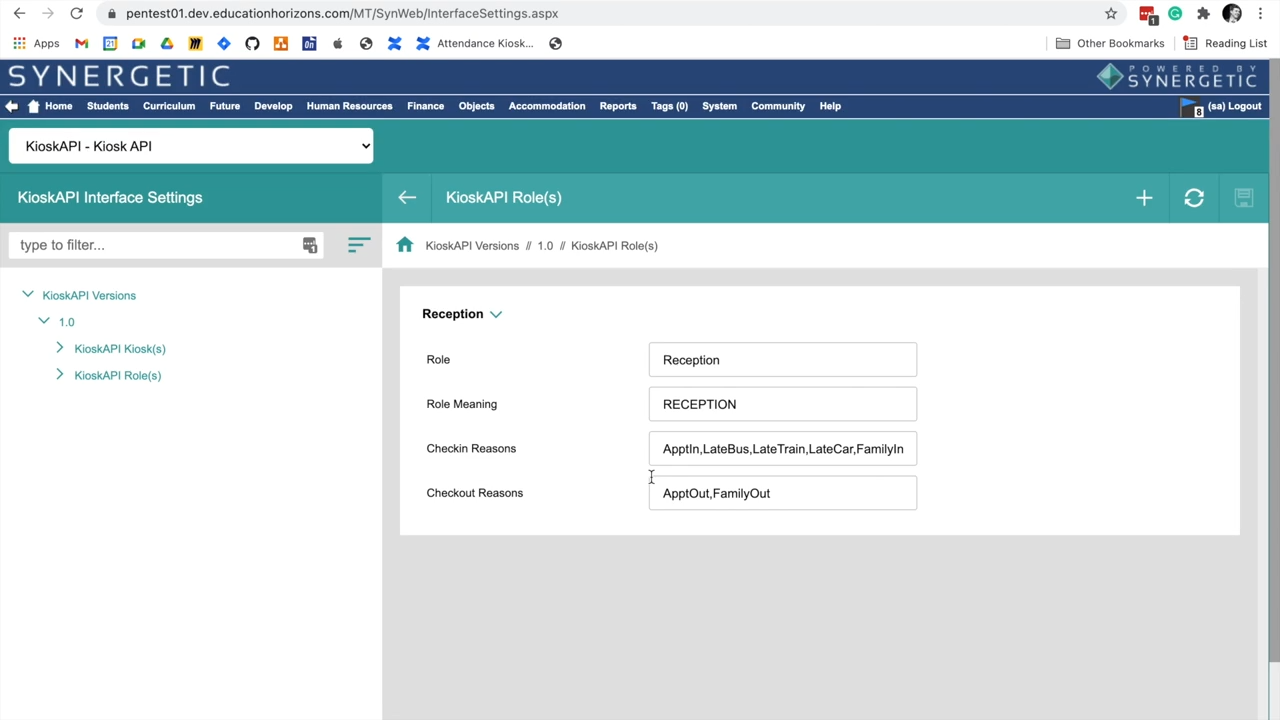This screenshot has height=720, width=1280.
Task: Open the GitHub bookmark
Action: pyautogui.click(x=252, y=44)
